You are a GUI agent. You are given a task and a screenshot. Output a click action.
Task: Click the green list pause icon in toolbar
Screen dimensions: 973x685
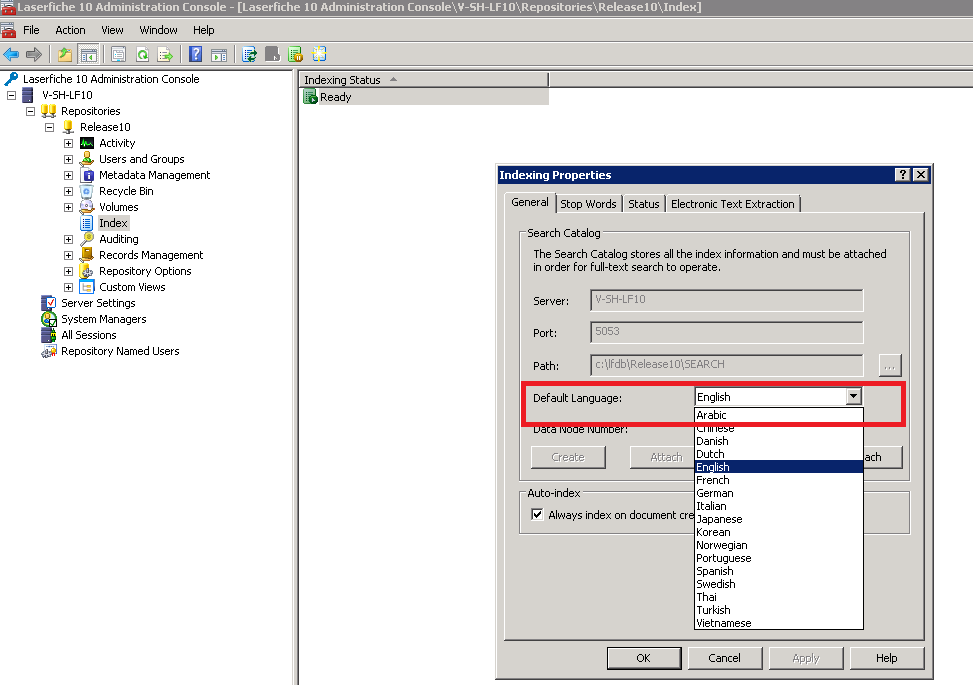click(295, 55)
